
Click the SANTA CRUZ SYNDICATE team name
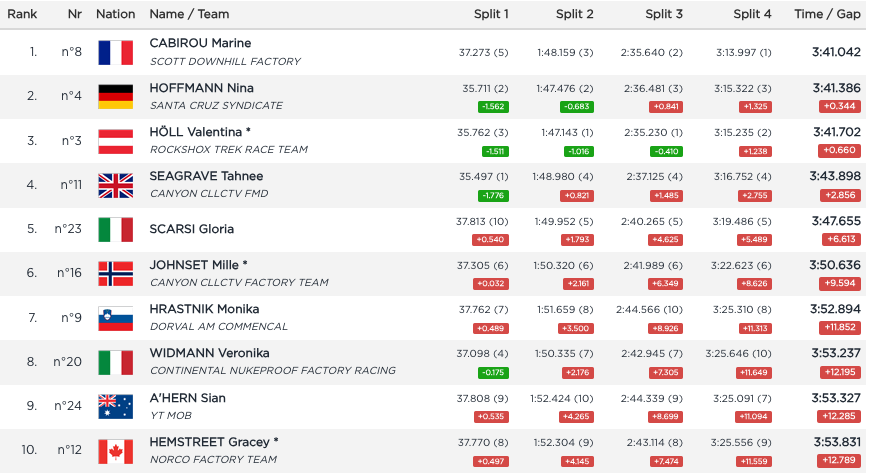click(x=216, y=105)
